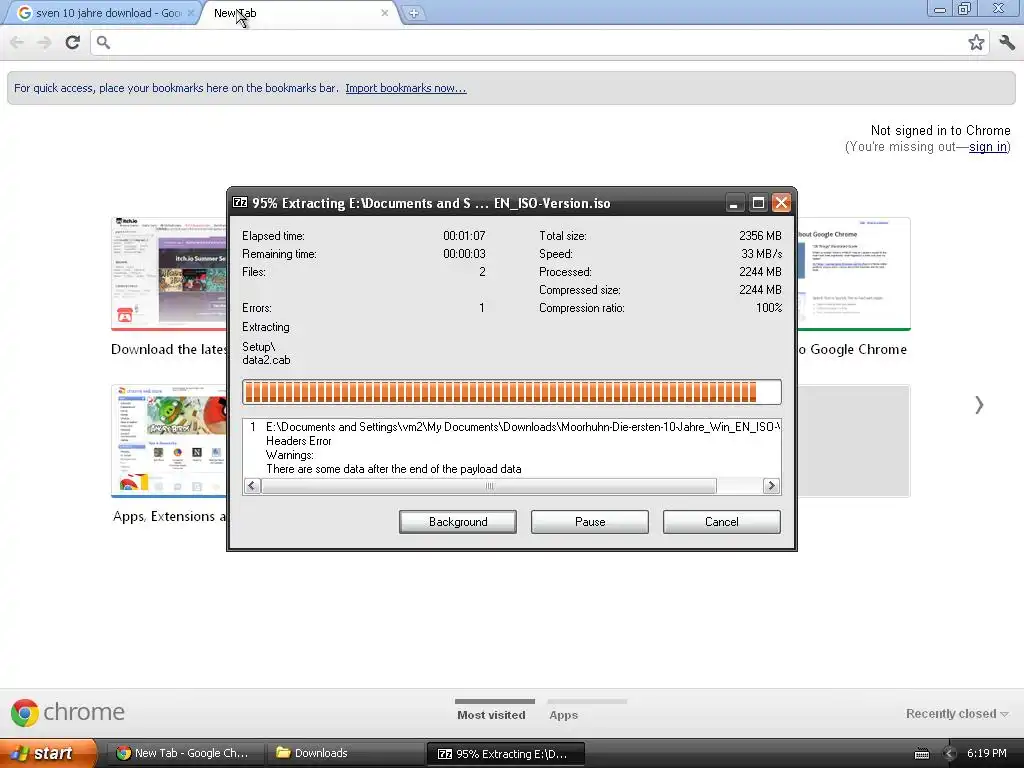Maximize the 7-Zip extracting dialog
Screen dimensions: 1024x768
coord(758,203)
